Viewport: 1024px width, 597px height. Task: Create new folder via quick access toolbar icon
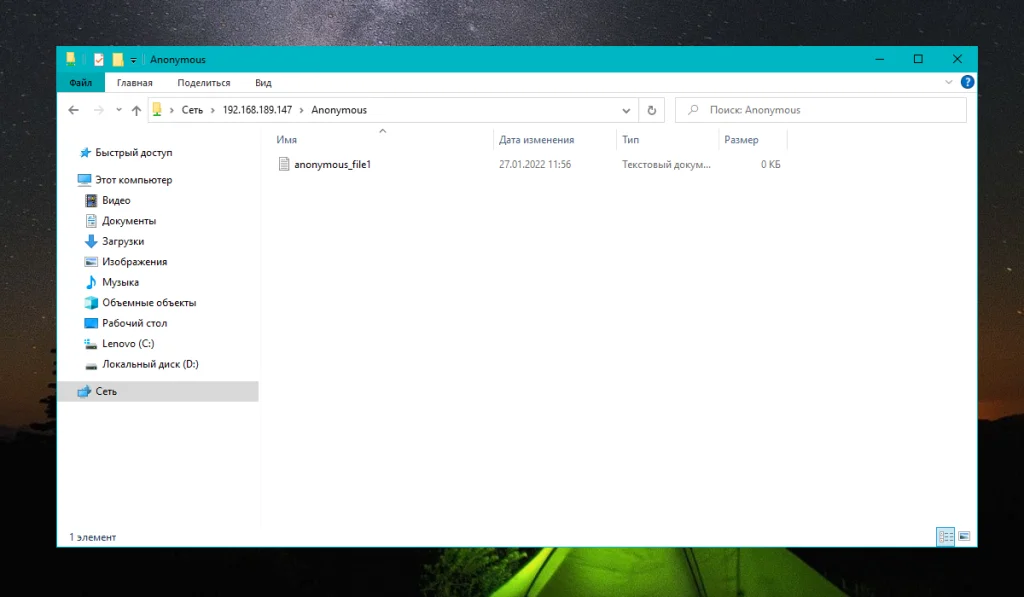pyautogui.click(x=117, y=59)
